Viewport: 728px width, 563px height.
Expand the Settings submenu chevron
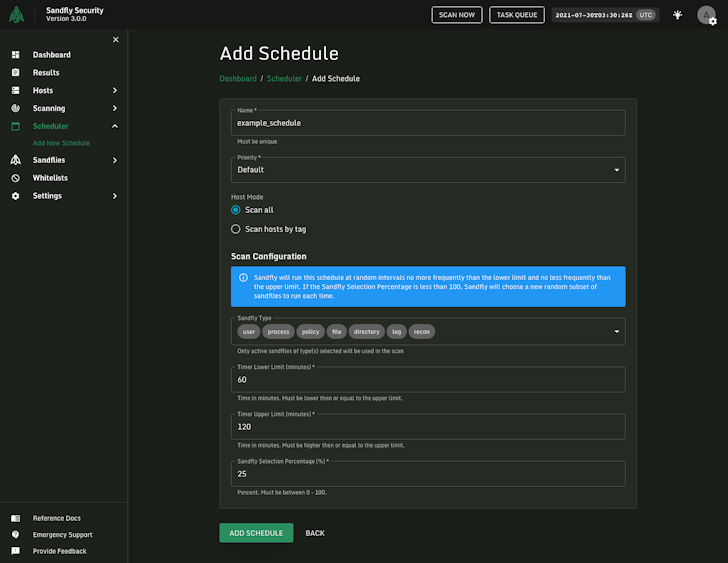[115, 196]
